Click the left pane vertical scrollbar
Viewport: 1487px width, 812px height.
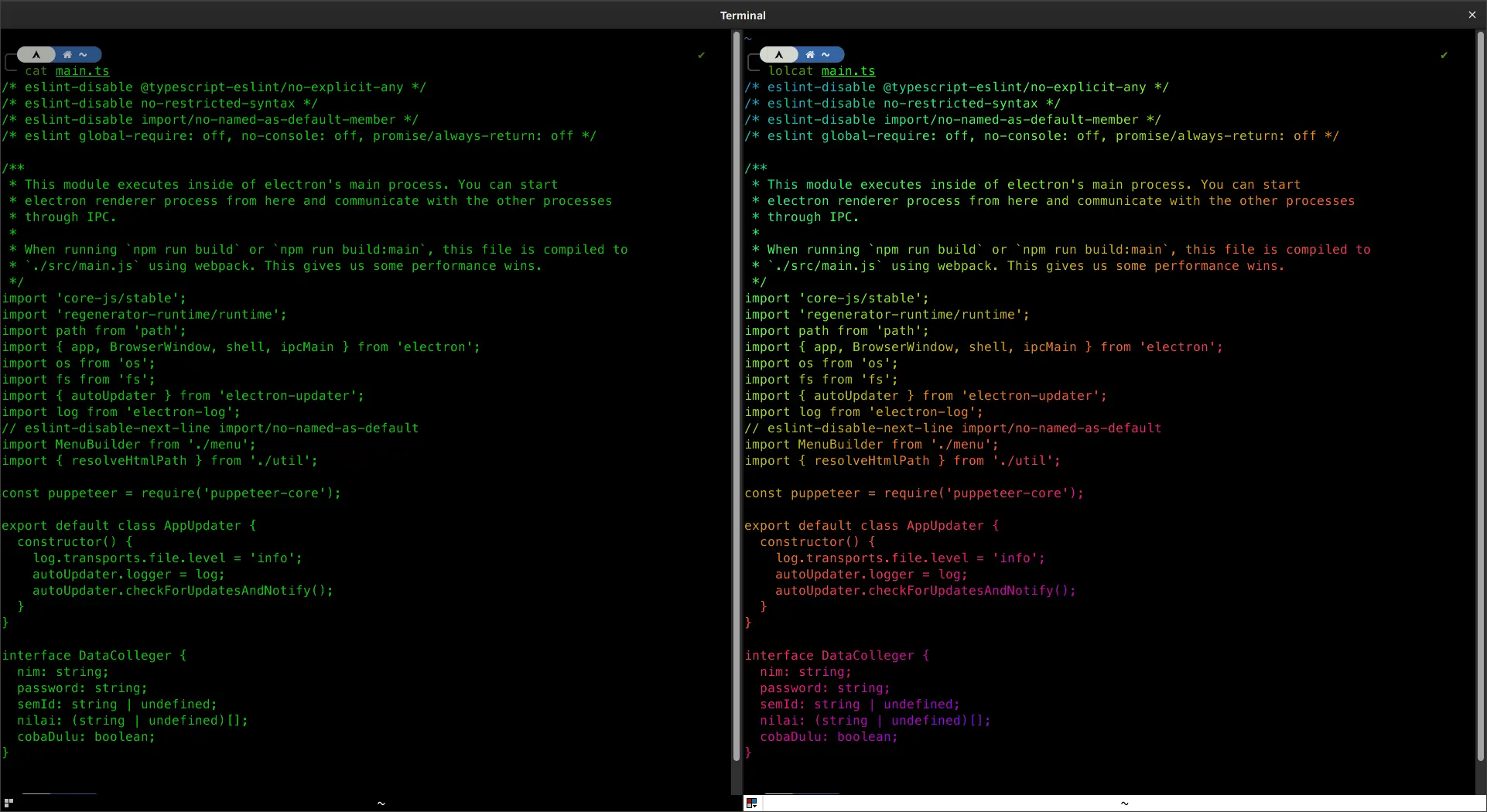[736, 396]
